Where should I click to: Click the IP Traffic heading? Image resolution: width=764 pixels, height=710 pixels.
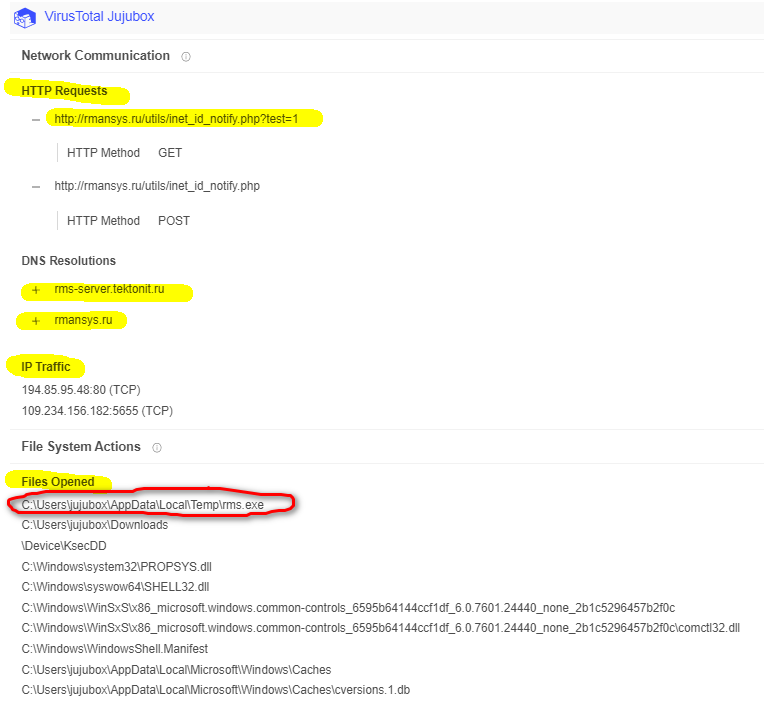point(46,367)
